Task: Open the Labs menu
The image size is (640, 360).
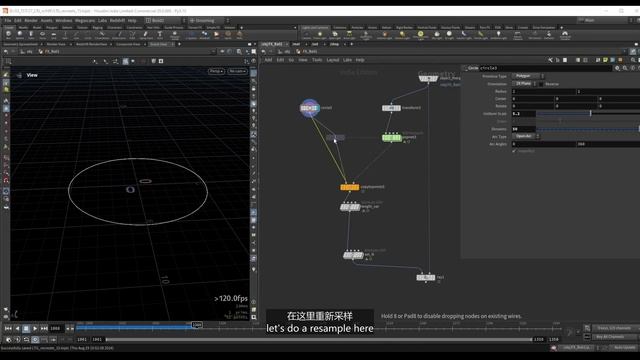Action: pyautogui.click(x=102, y=20)
